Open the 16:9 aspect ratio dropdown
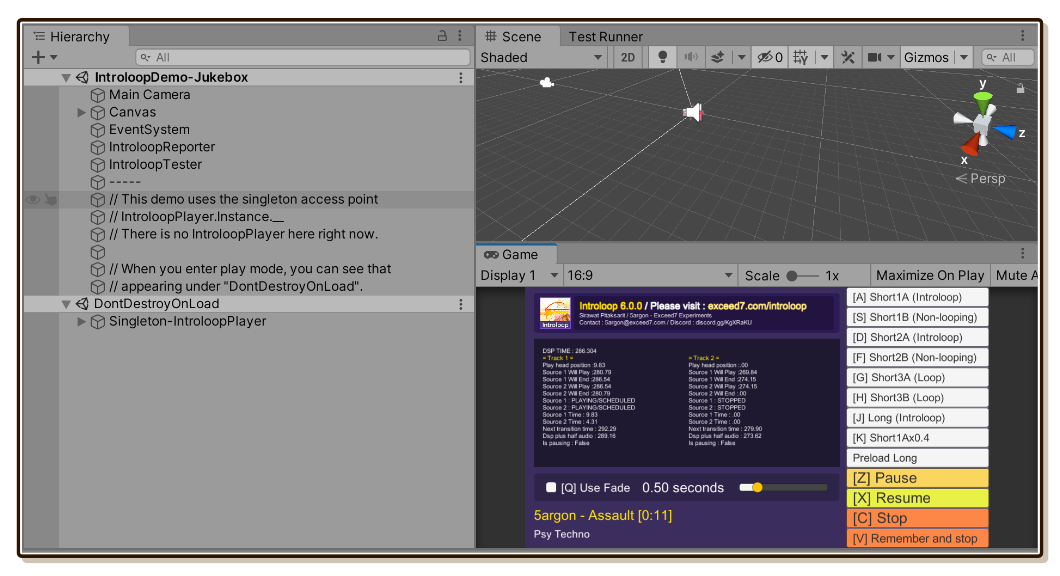The width and height of the screenshot is (1060, 576). tap(650, 275)
